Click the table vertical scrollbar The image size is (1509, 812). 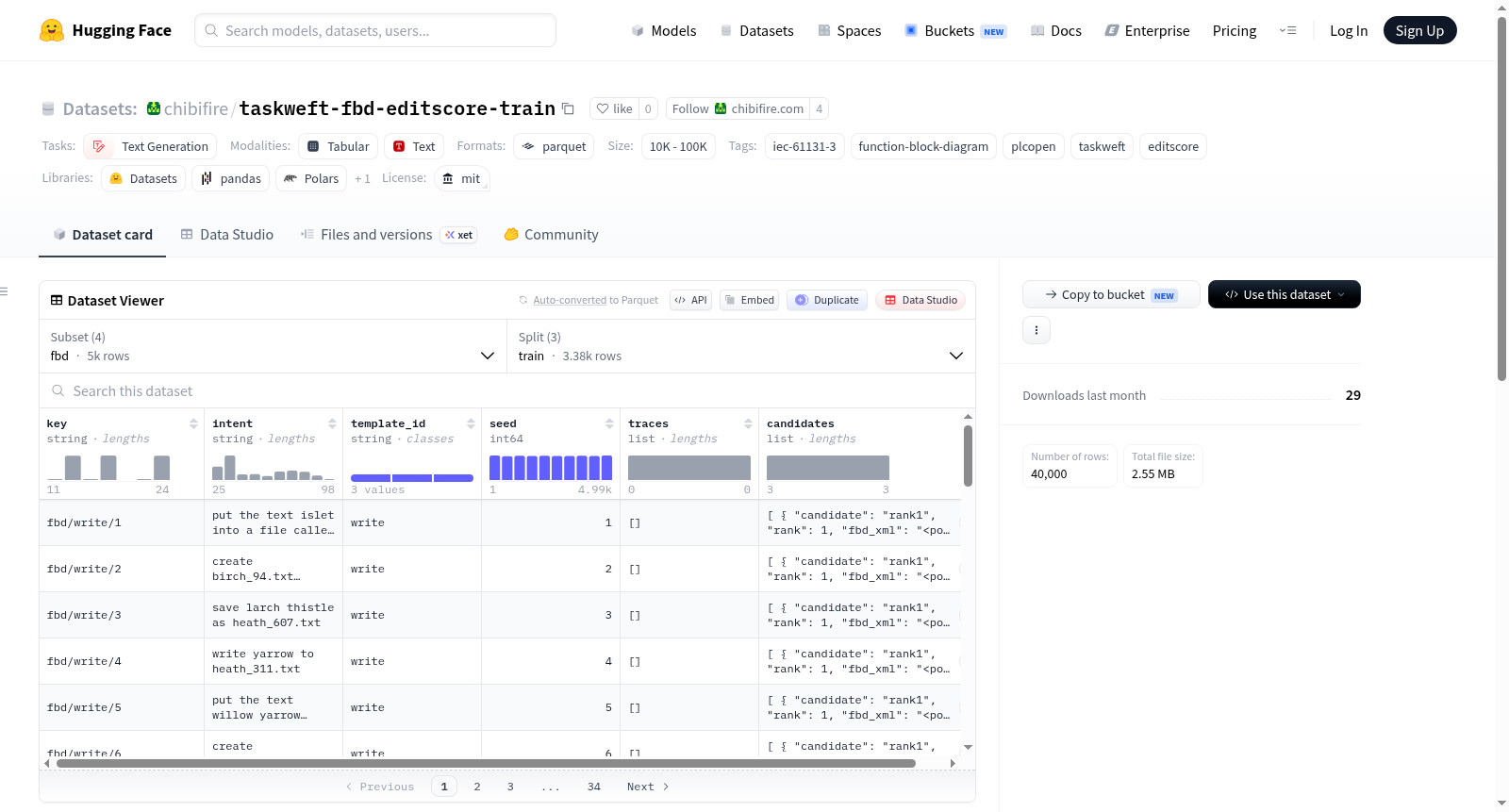tap(968, 456)
